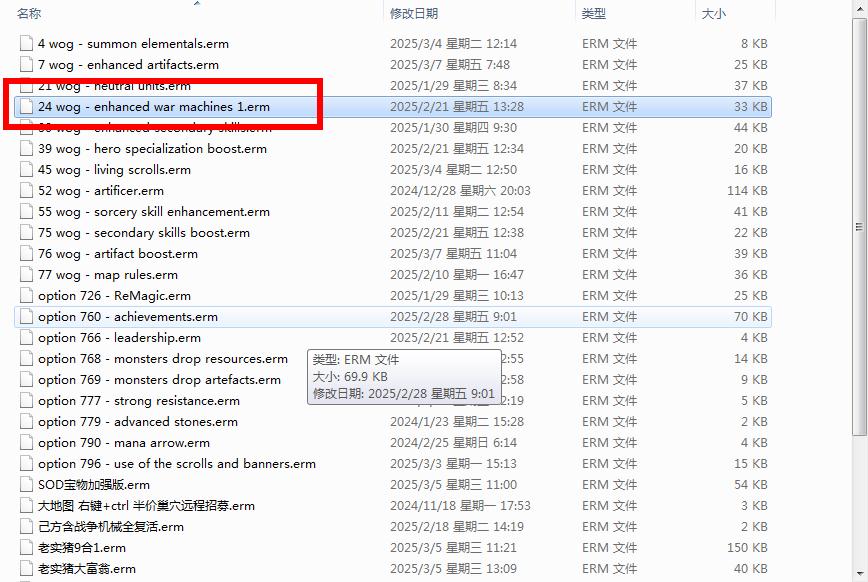
Task: Click the date '2025/1/30 星期四 9:30'
Action: 453,128
